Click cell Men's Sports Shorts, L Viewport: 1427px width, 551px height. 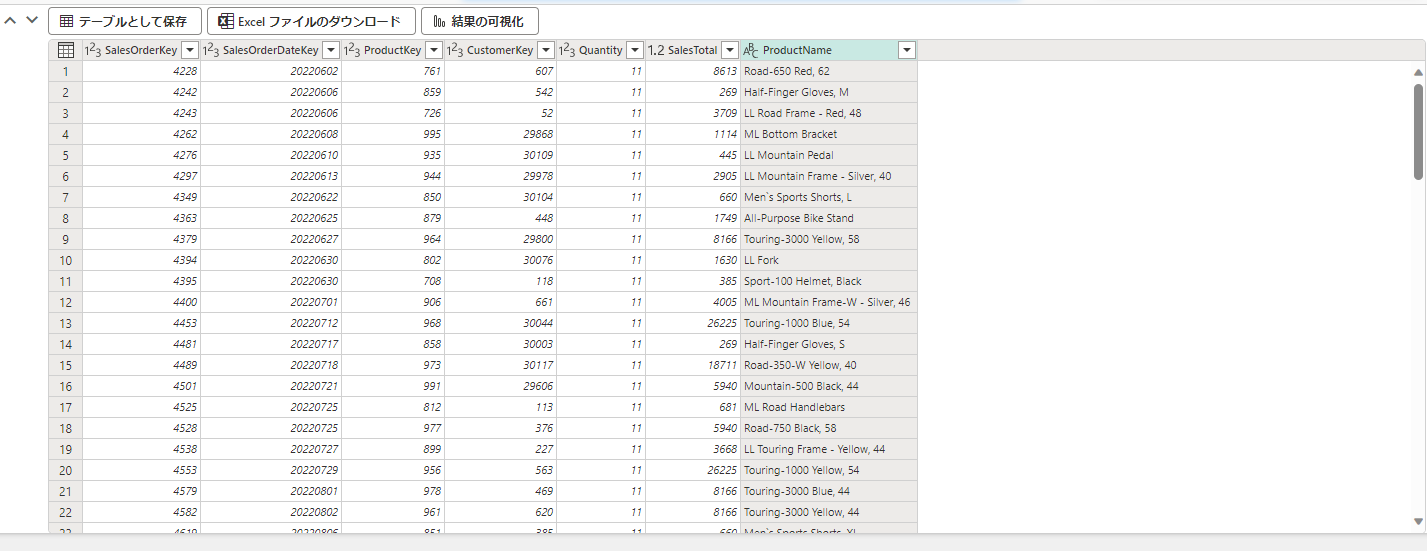[828, 197]
